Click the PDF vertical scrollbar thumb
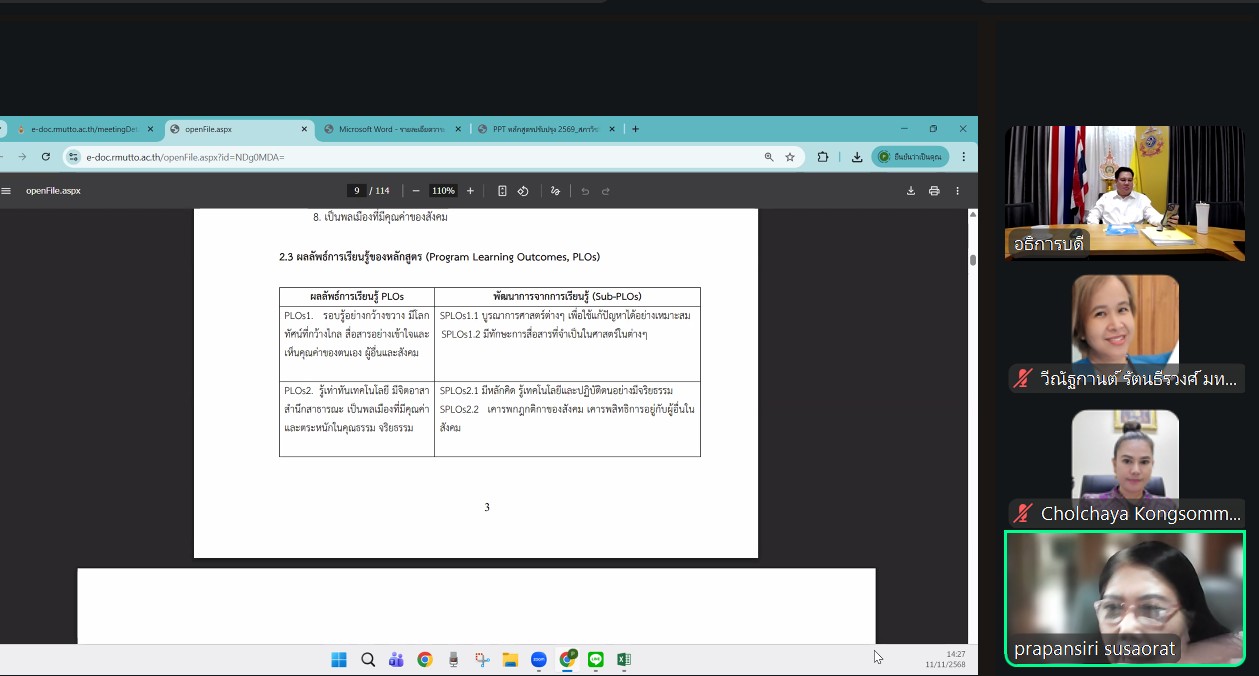1259x676 pixels. click(x=972, y=260)
